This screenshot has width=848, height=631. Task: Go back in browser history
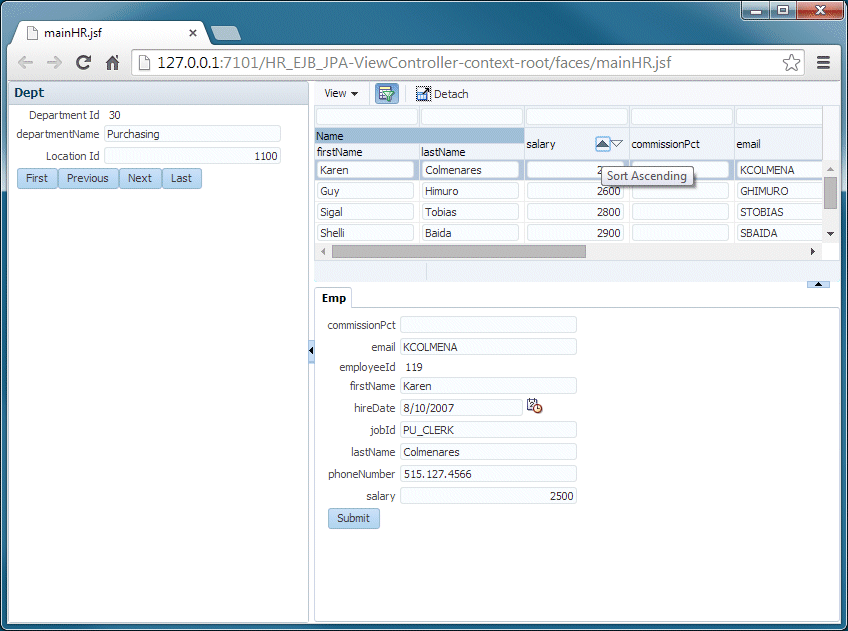[x=25, y=63]
